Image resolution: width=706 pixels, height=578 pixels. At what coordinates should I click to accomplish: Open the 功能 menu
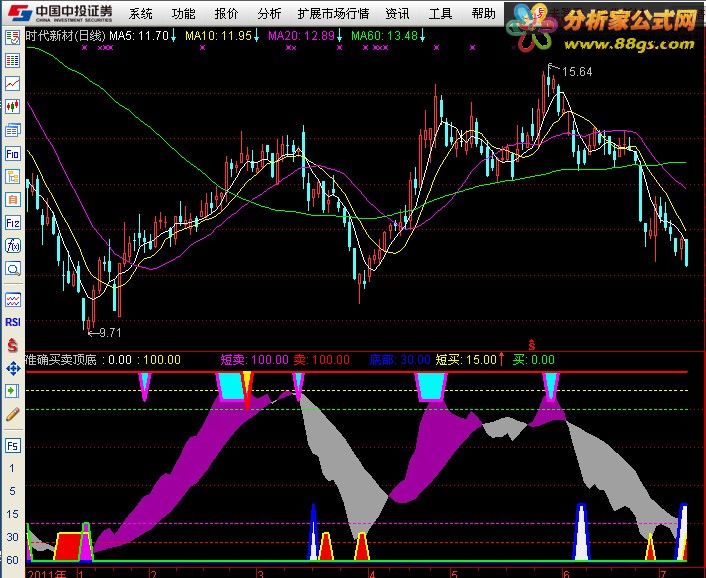184,14
